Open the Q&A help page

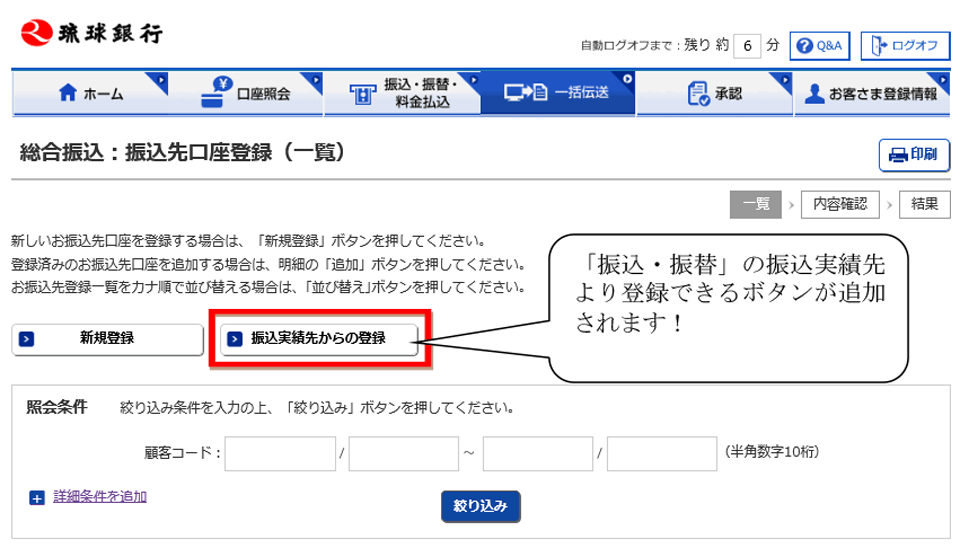(819, 46)
